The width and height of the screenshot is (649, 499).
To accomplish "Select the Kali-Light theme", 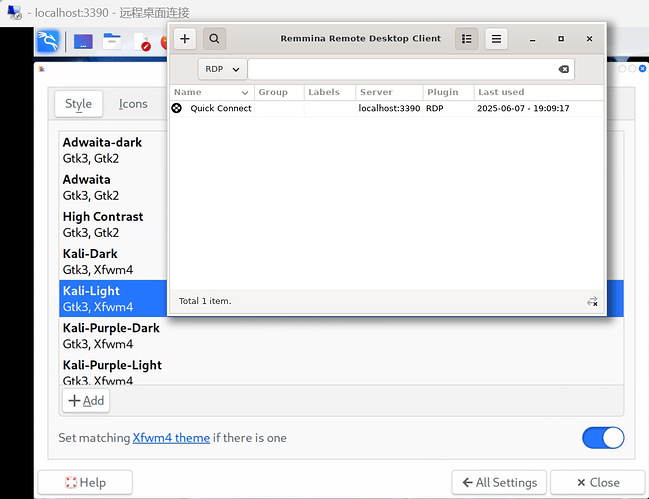I will (113, 299).
